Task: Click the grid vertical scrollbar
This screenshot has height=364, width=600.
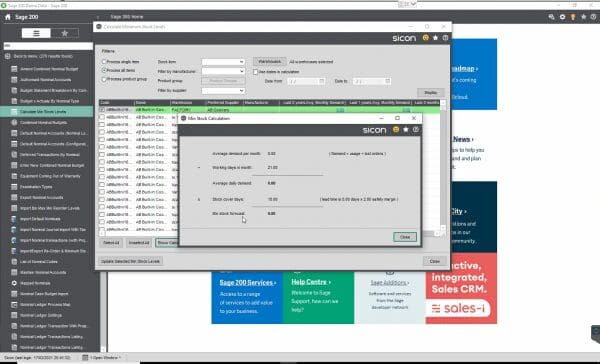Action: 443,165
